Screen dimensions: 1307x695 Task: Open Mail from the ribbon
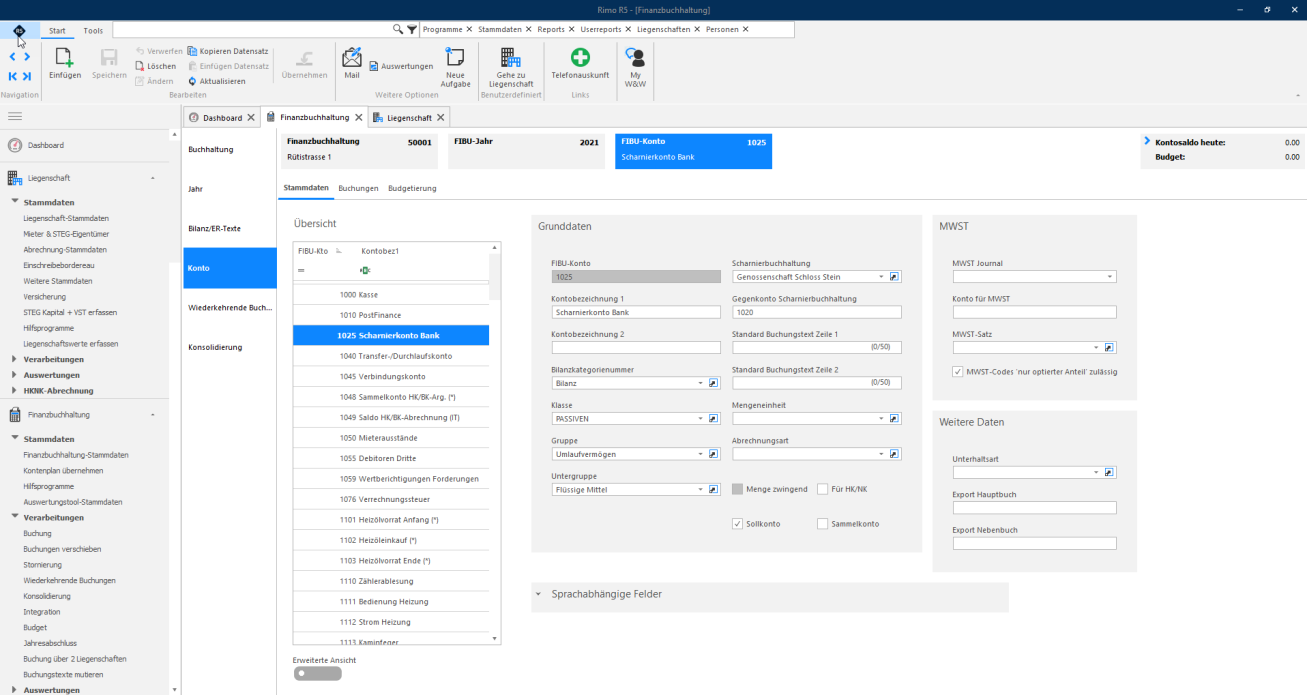coord(352,57)
